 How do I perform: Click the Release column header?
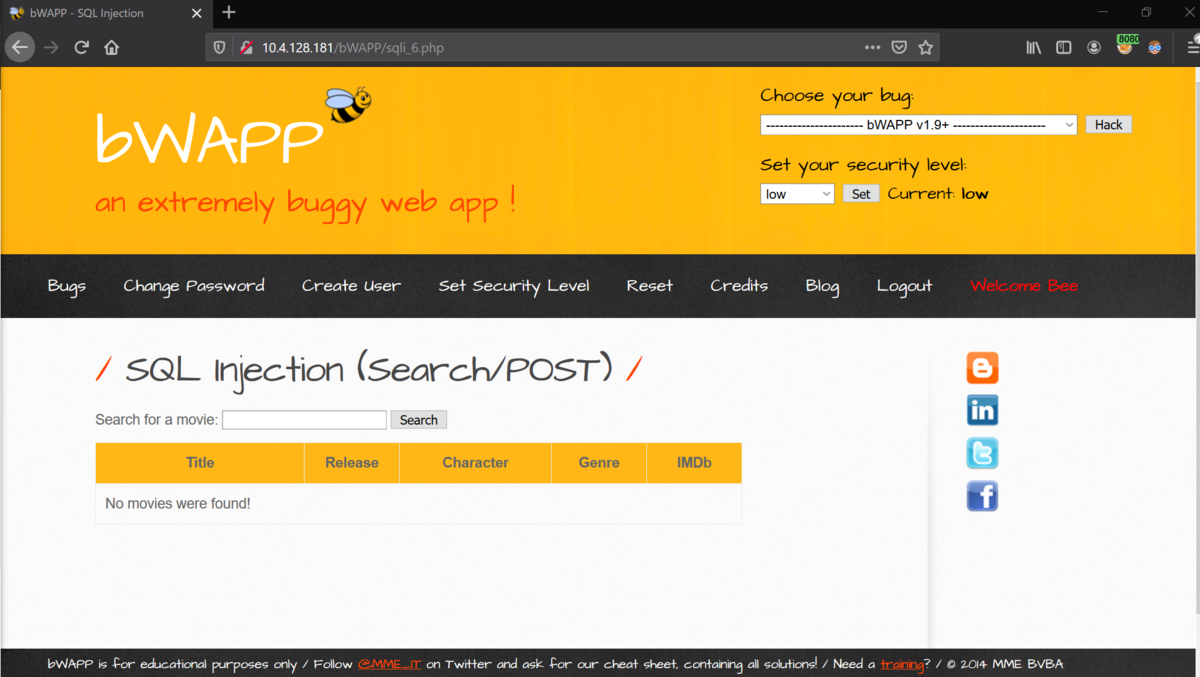click(x=352, y=463)
